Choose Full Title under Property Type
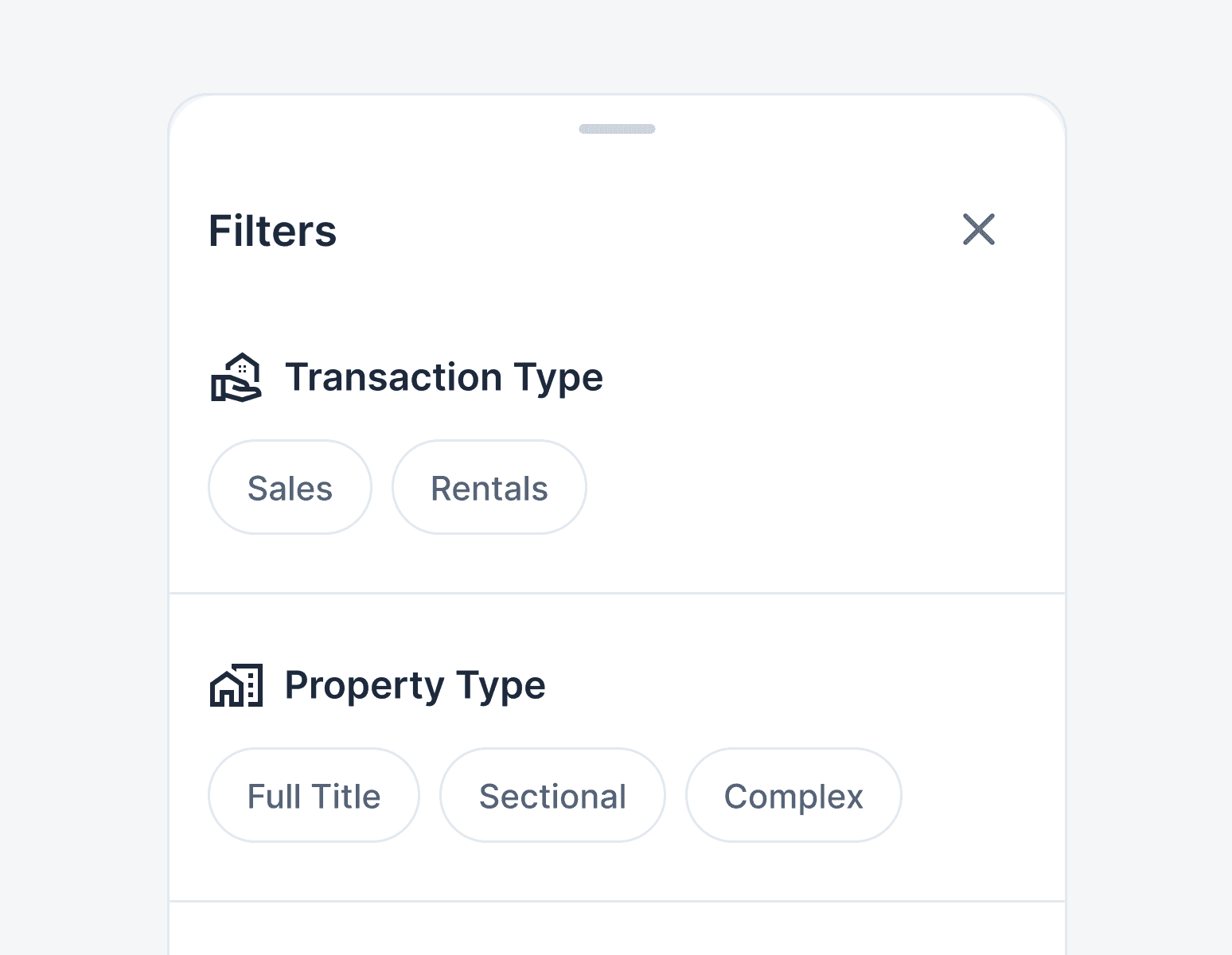The height and width of the screenshot is (955, 1232). pos(314,795)
